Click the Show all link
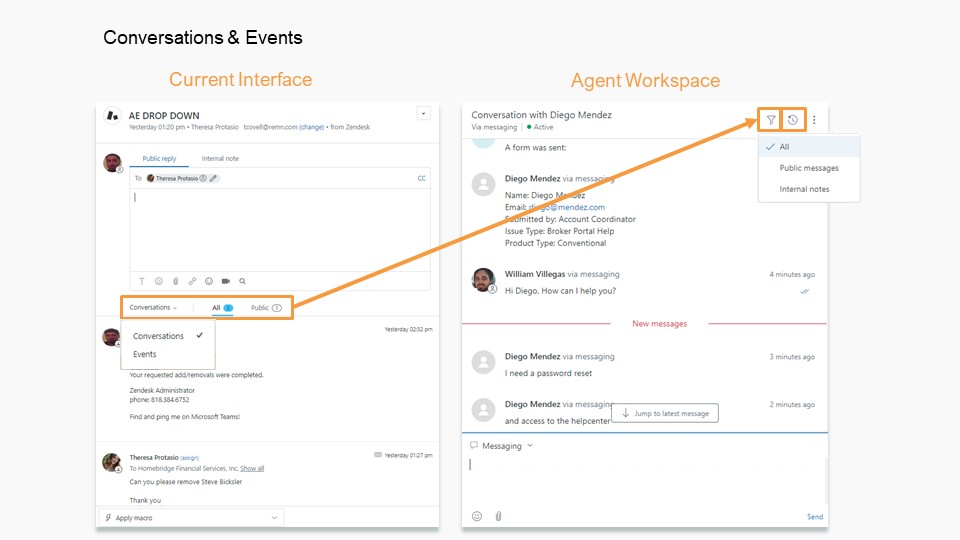Image resolution: width=960 pixels, height=540 pixels. coord(252,468)
